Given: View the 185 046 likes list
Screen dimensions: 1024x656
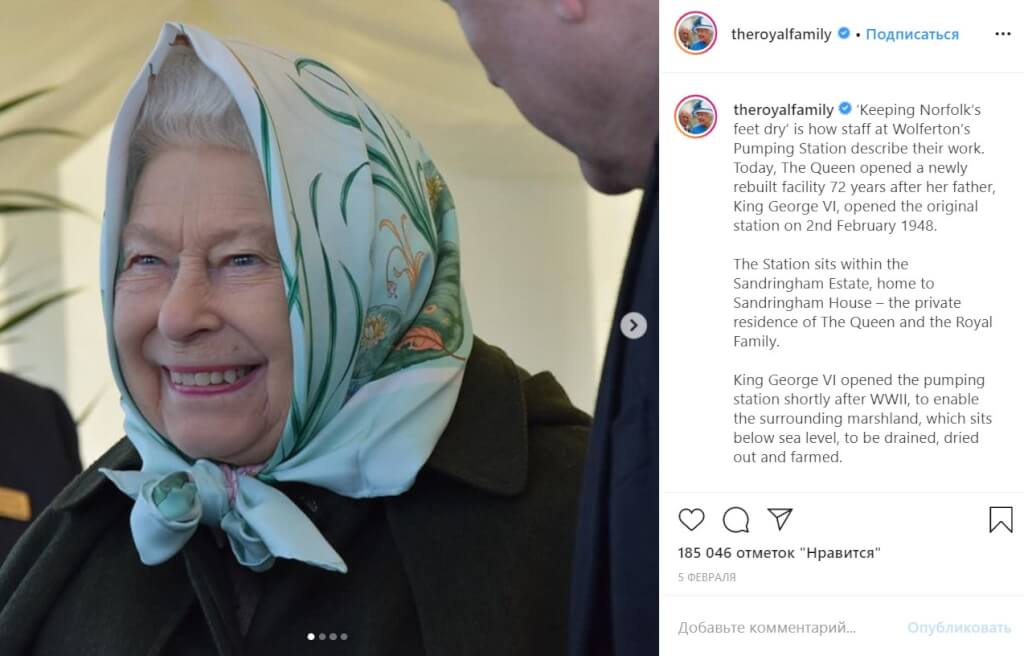Looking at the screenshot, I should point(779,553).
